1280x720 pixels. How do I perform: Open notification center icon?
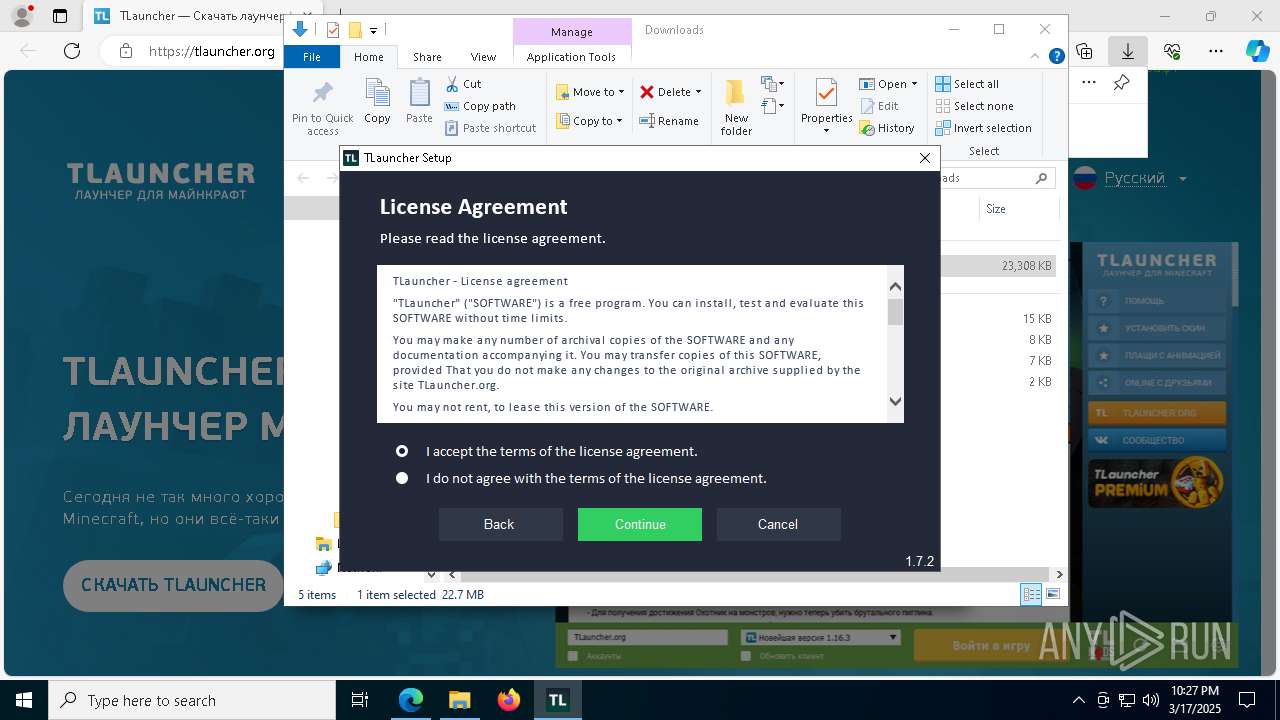tap(1247, 700)
